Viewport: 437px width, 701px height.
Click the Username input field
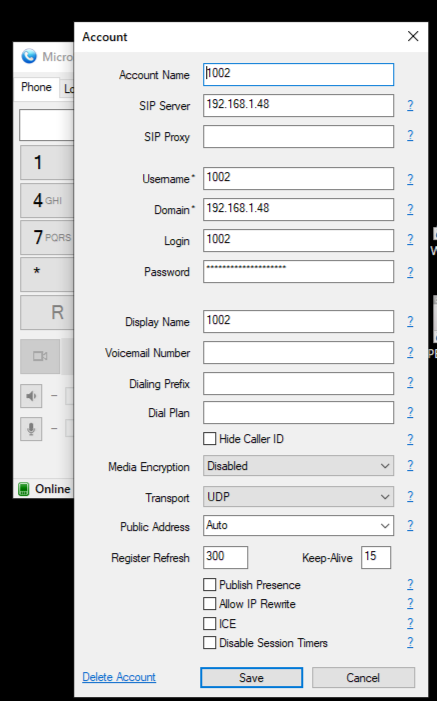point(298,178)
